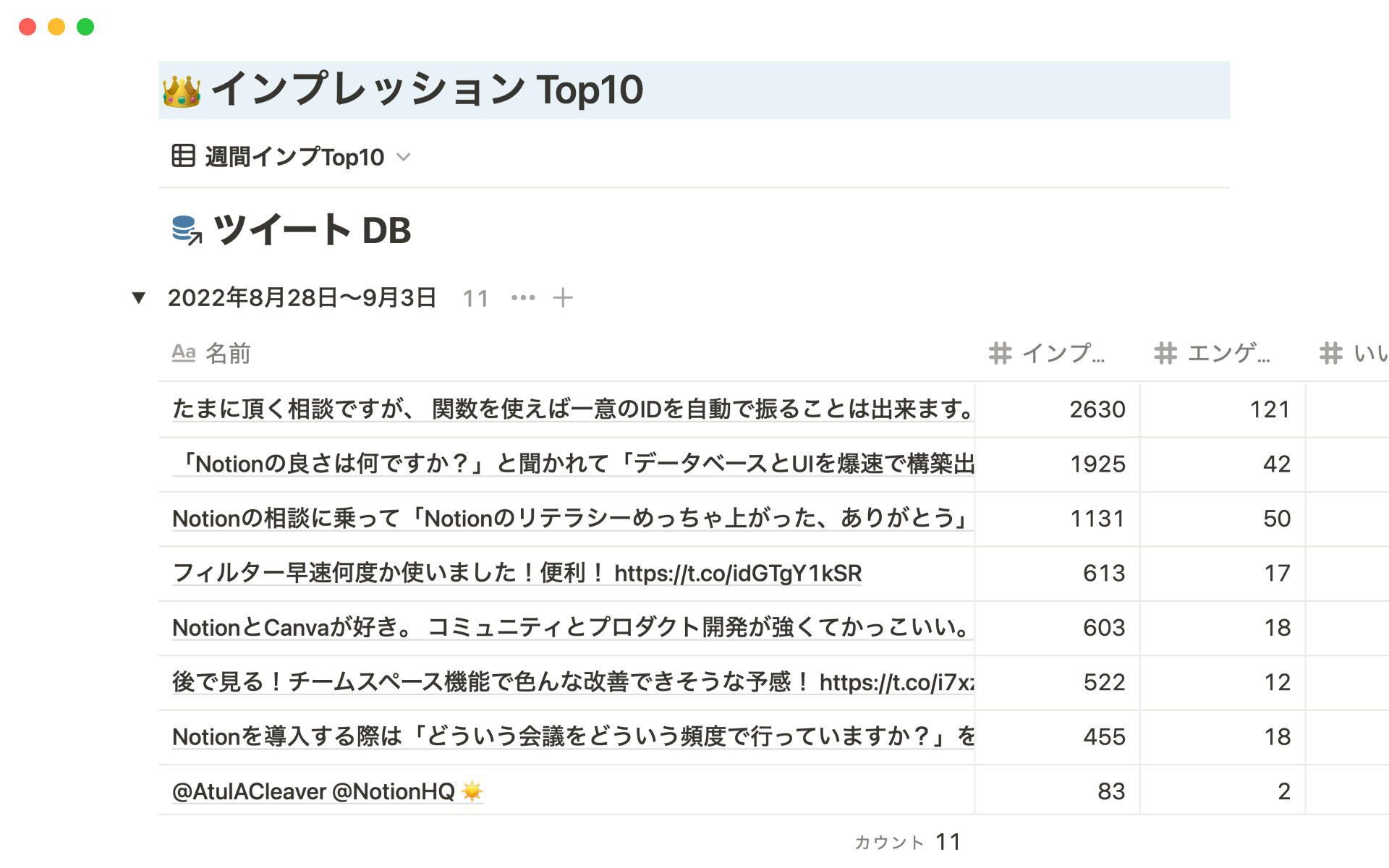Image resolution: width=1389 pixels, height=868 pixels.
Task: Select the impressions cell showing 2630
Action: pos(1058,409)
